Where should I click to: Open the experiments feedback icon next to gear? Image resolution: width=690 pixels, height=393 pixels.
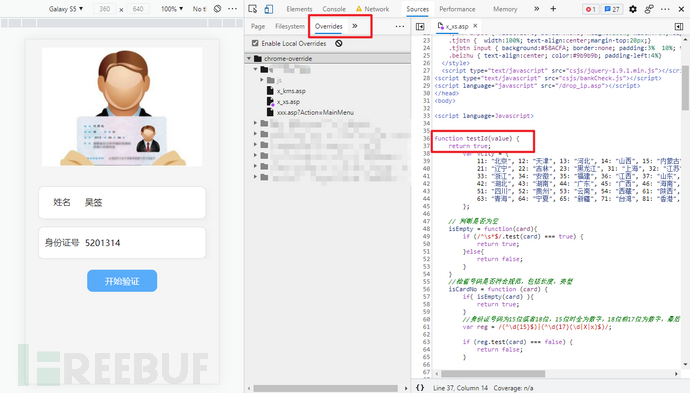649,9
